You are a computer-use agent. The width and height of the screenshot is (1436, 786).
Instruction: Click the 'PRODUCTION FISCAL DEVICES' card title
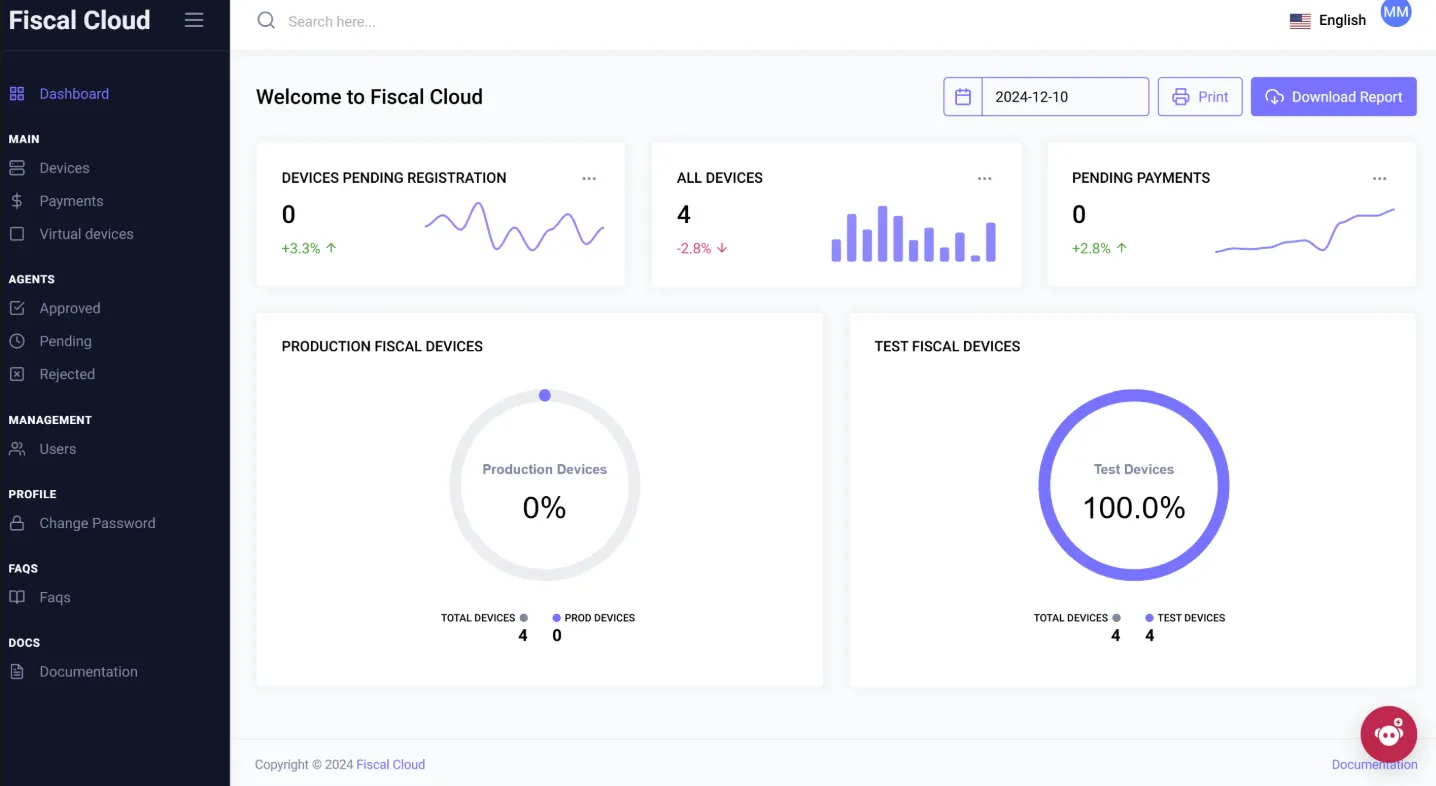382,346
